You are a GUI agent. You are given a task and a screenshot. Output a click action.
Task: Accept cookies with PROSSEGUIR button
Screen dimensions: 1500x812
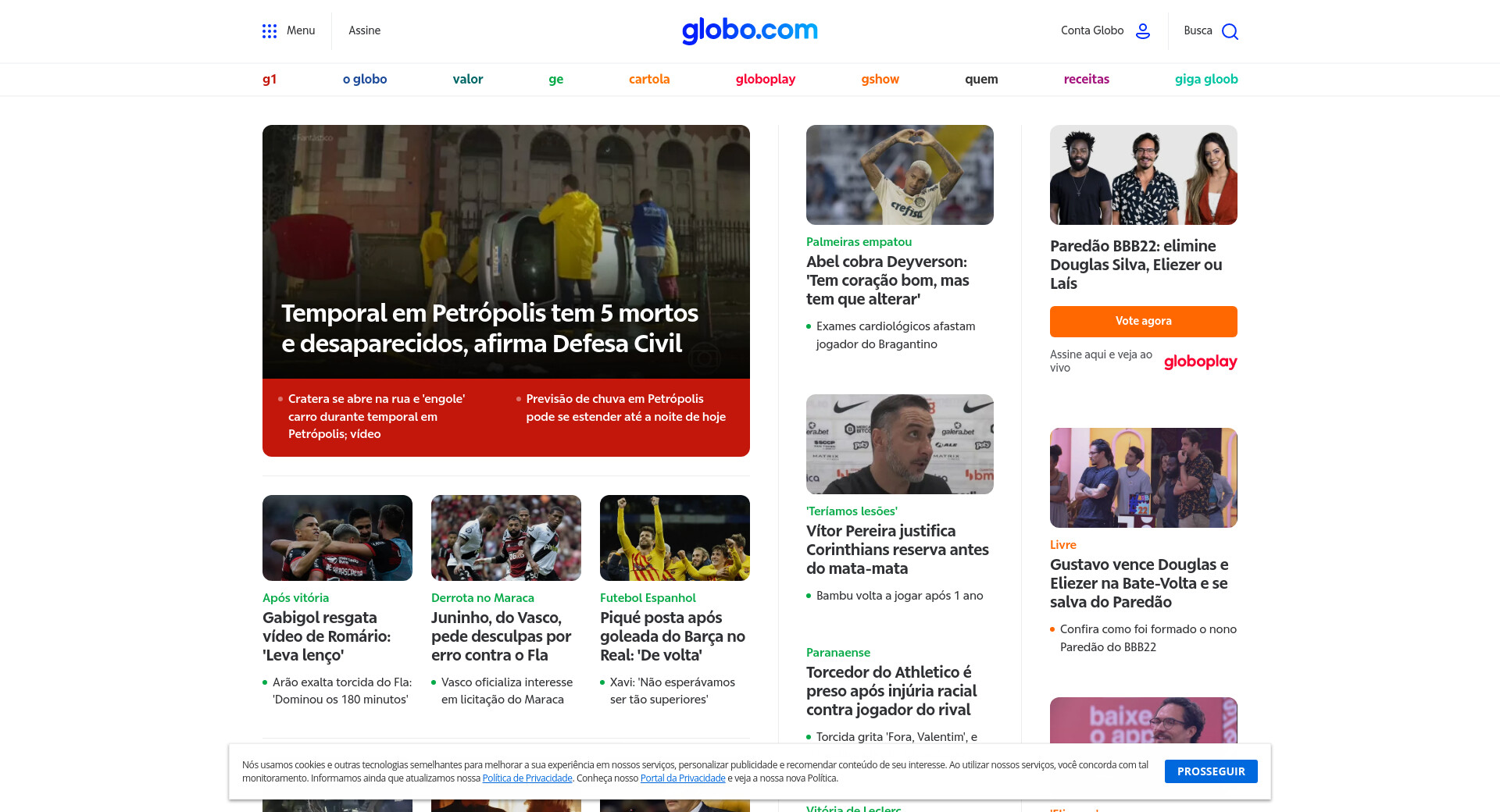(1210, 771)
